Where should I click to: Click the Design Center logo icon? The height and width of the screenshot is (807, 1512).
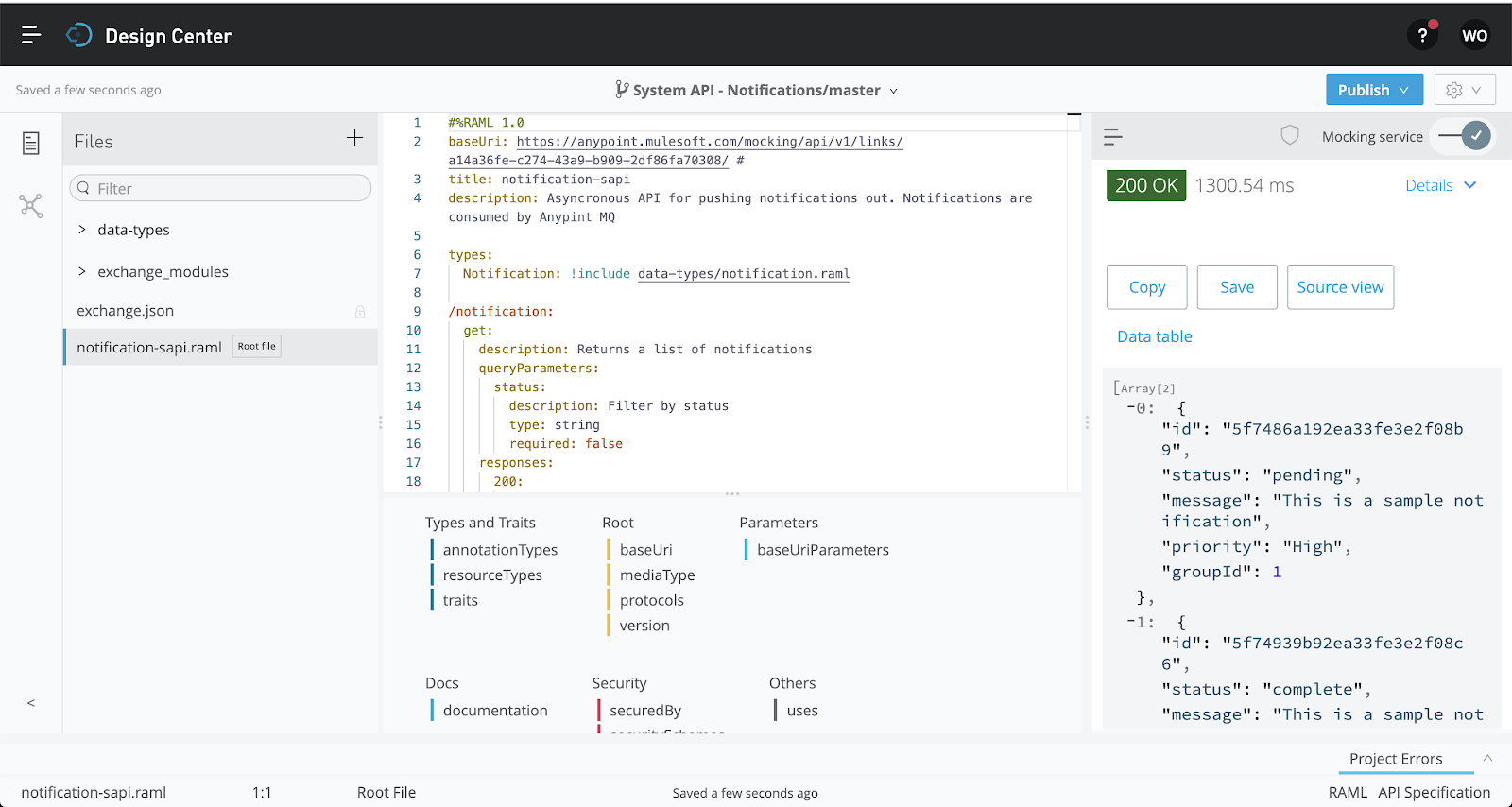79,35
